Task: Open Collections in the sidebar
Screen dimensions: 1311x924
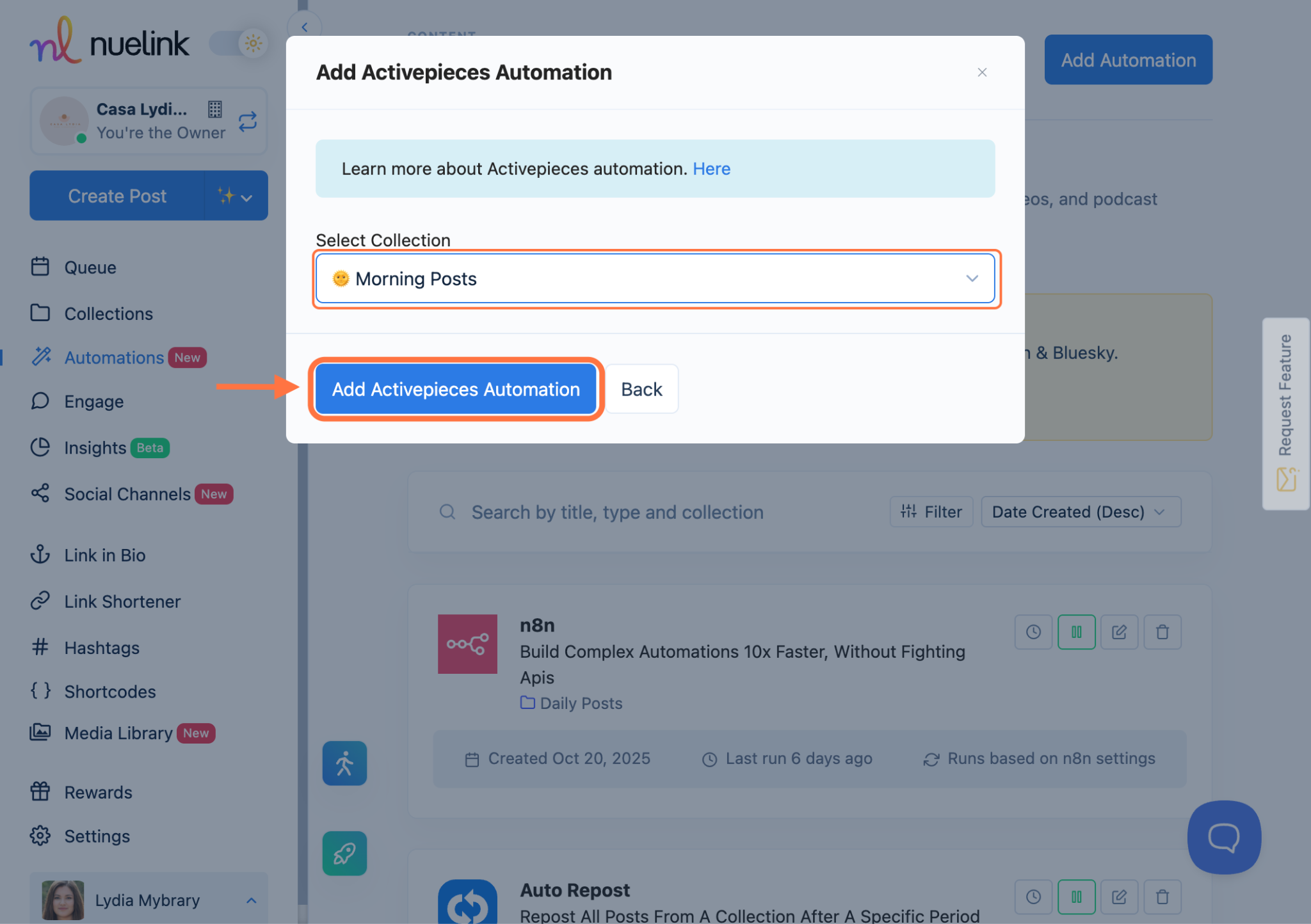Action: point(108,314)
